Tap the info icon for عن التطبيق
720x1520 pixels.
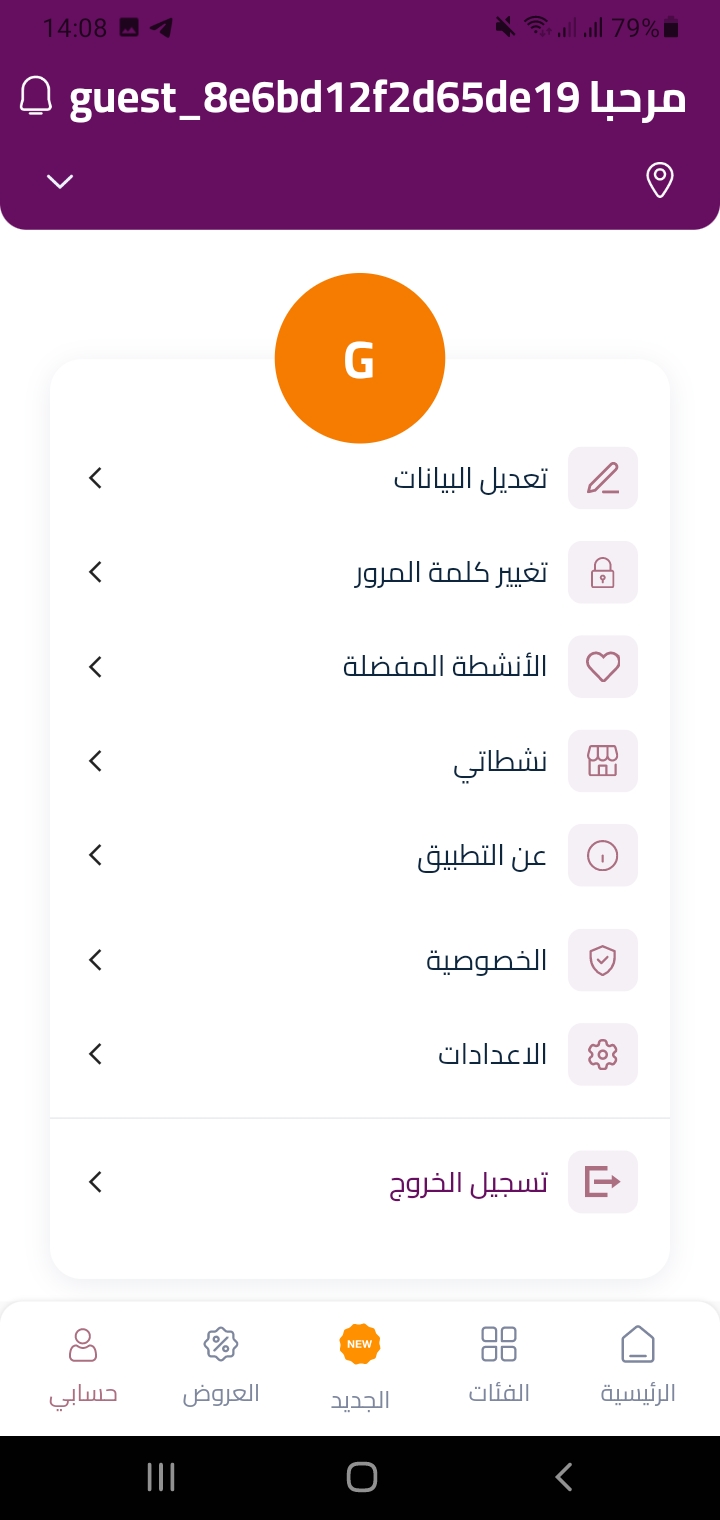(602, 855)
